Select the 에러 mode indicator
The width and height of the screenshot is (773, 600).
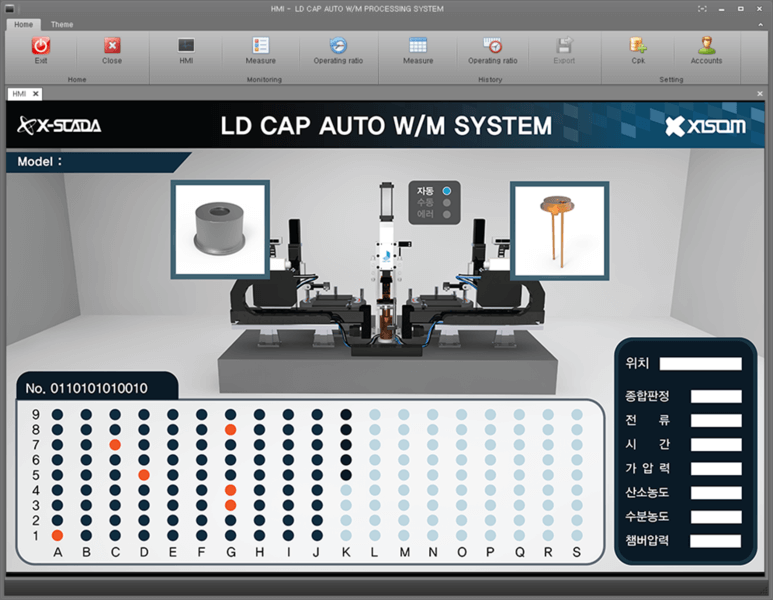tap(446, 214)
